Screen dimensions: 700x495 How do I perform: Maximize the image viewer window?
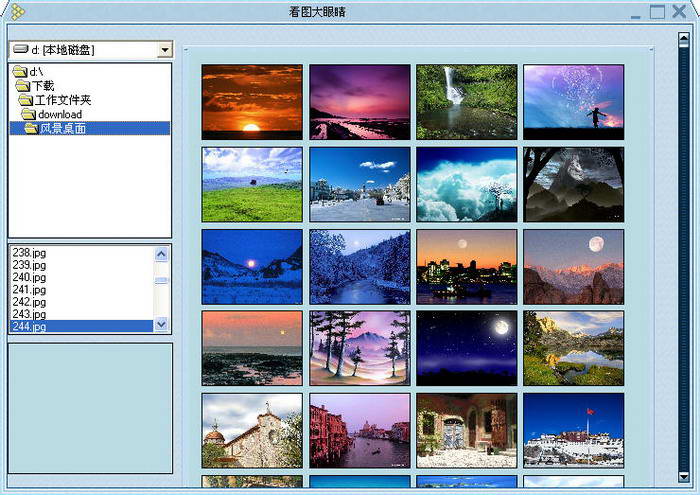[657, 12]
